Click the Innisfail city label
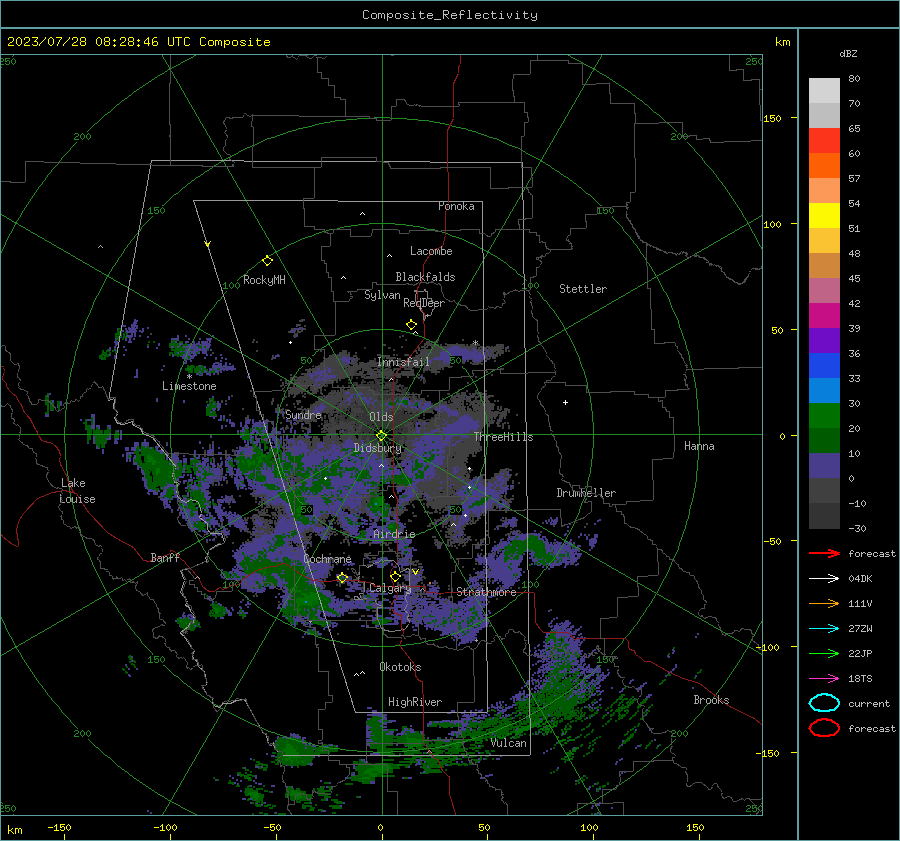Screen dimensions: 900x841 pyautogui.click(x=403, y=362)
